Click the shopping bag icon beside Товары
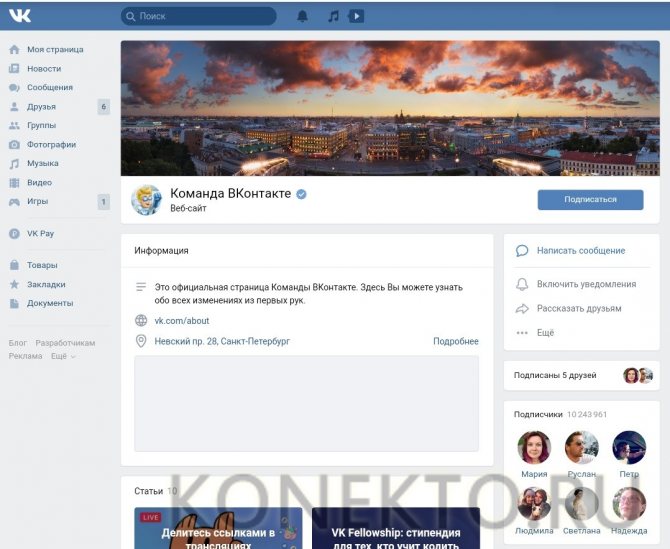The height and width of the screenshot is (549, 670). [x=14, y=265]
